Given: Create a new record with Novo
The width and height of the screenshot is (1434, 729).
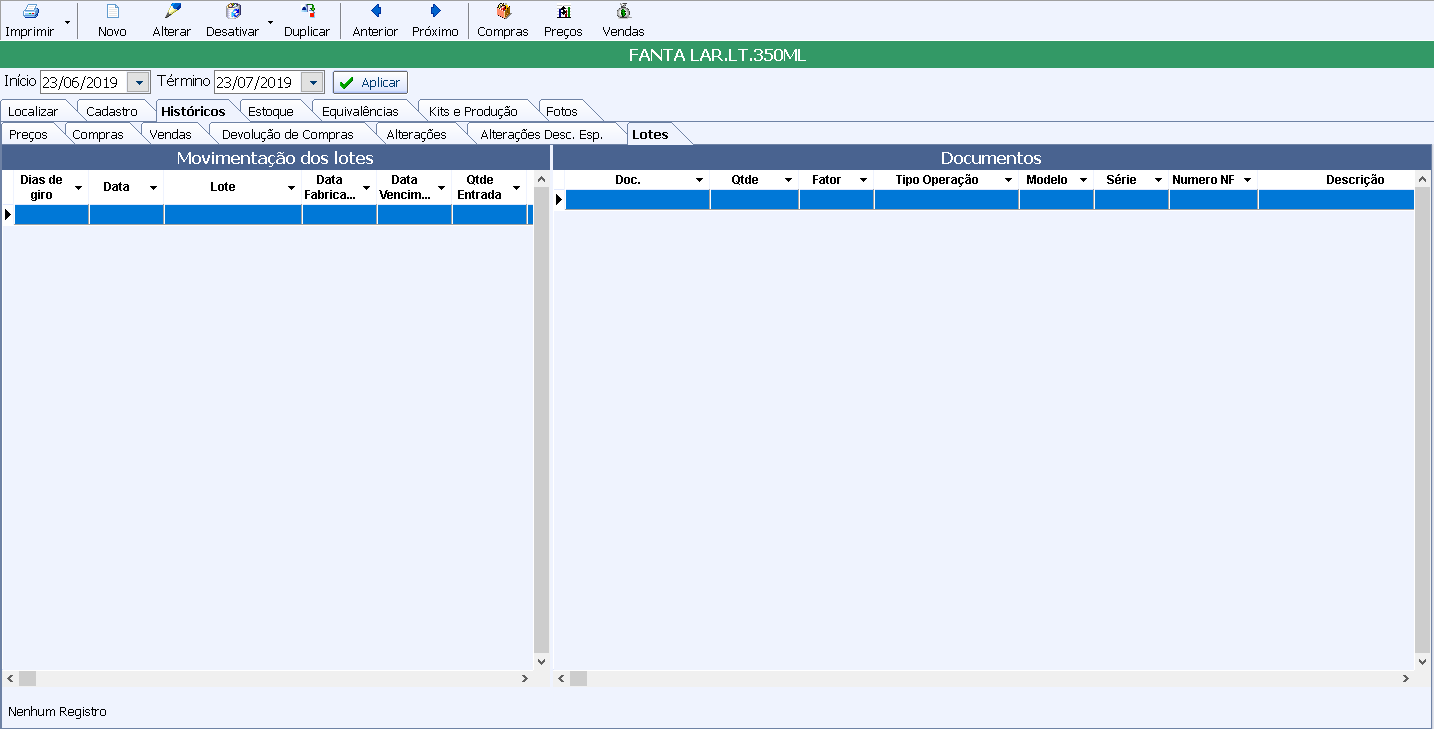Looking at the screenshot, I should 112,20.
